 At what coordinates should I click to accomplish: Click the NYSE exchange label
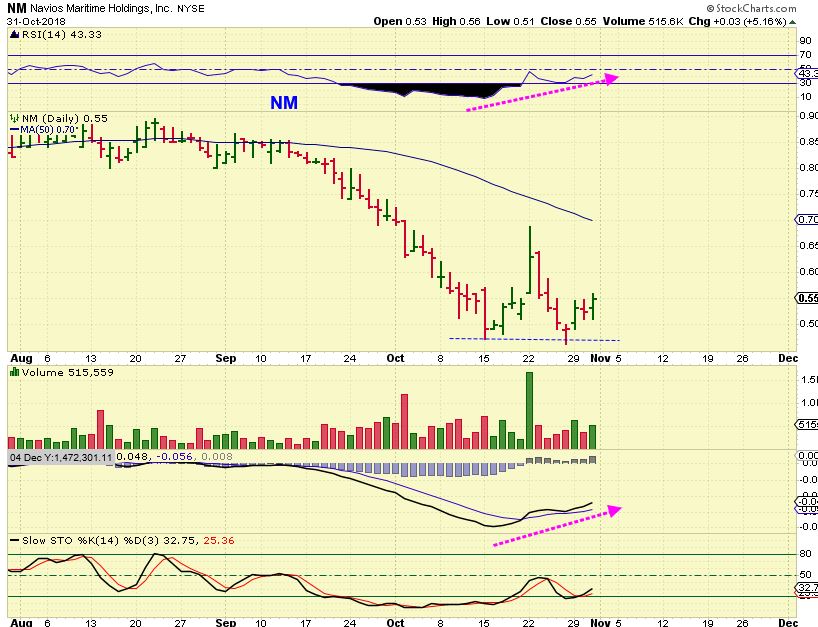click(x=190, y=9)
